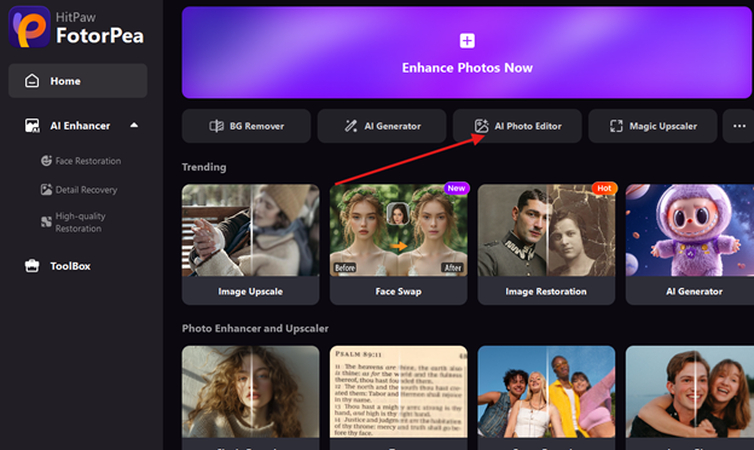Click the Face Restoration icon
The height and width of the screenshot is (450, 754).
46,160
